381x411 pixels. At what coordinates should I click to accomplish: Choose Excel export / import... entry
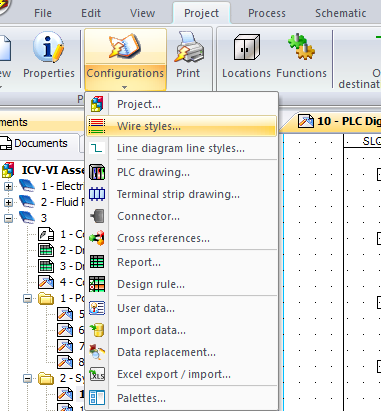182,374
